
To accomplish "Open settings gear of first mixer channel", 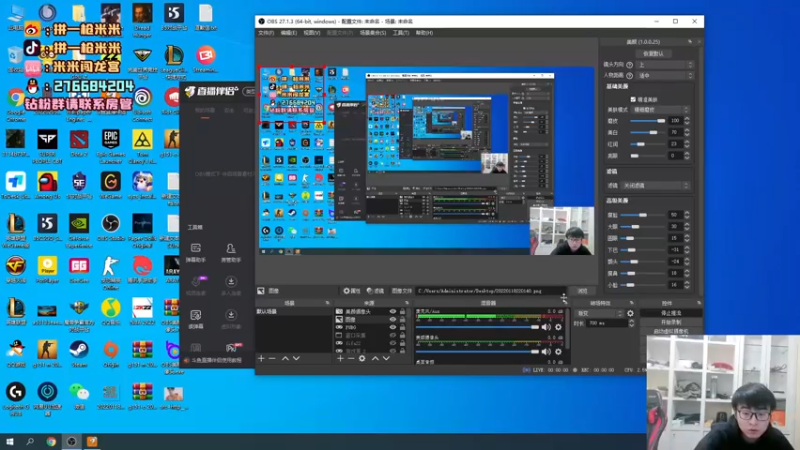I will 558,327.
